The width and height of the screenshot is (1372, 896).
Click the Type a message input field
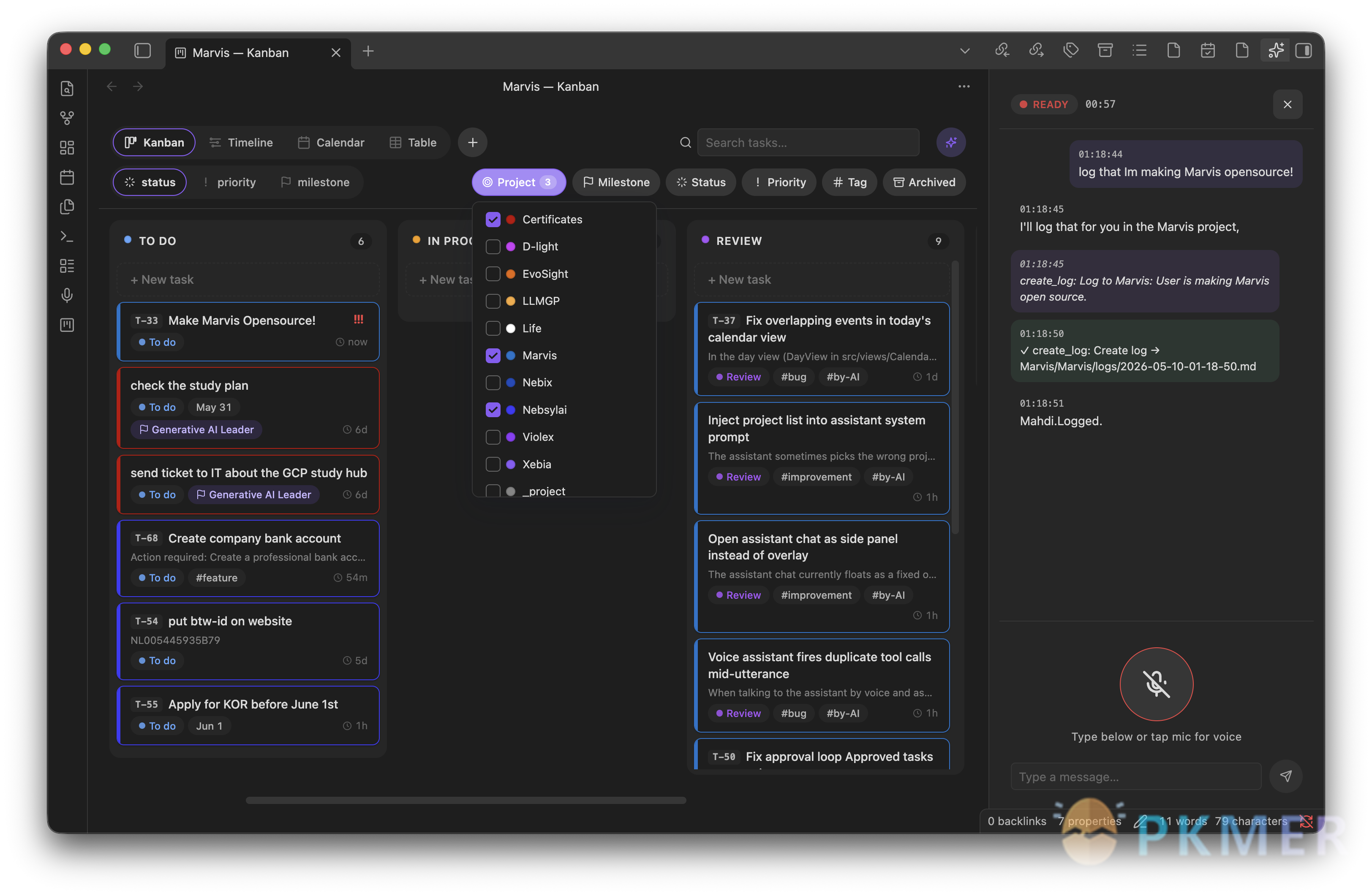(x=1135, y=777)
